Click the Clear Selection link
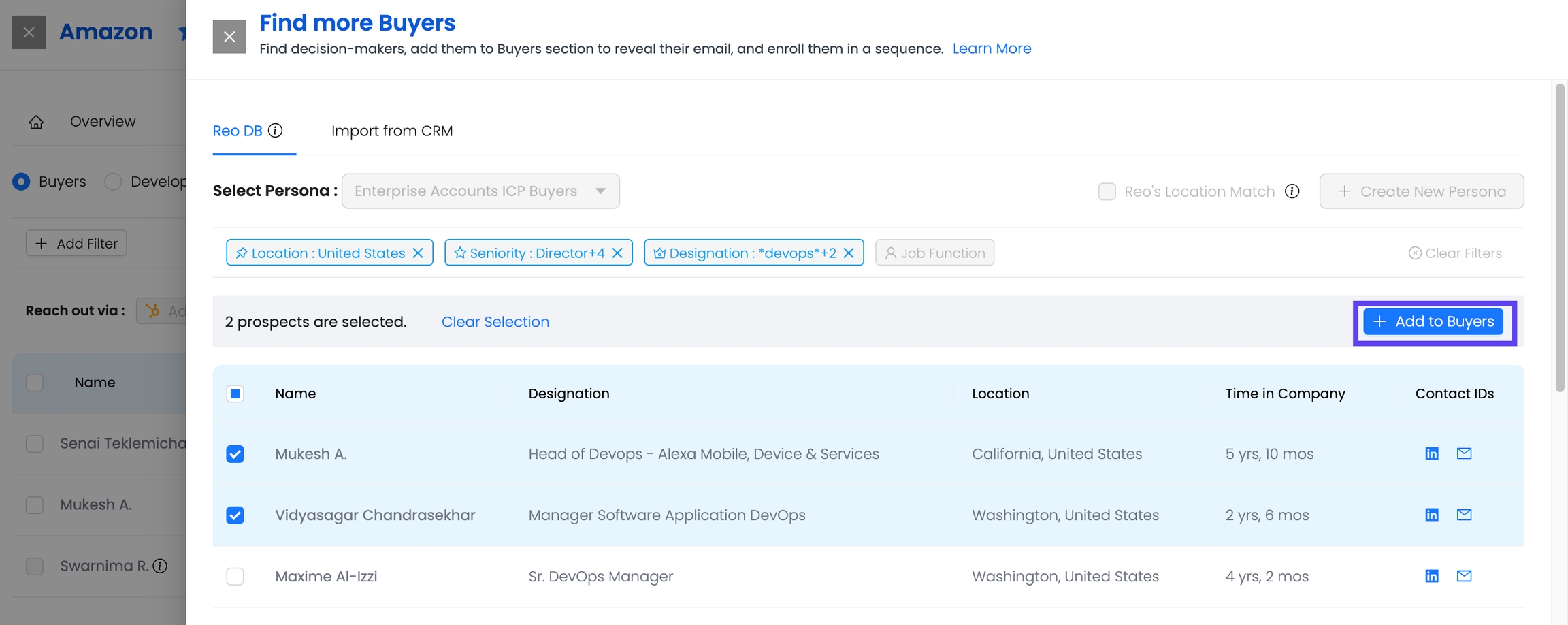 (x=495, y=322)
